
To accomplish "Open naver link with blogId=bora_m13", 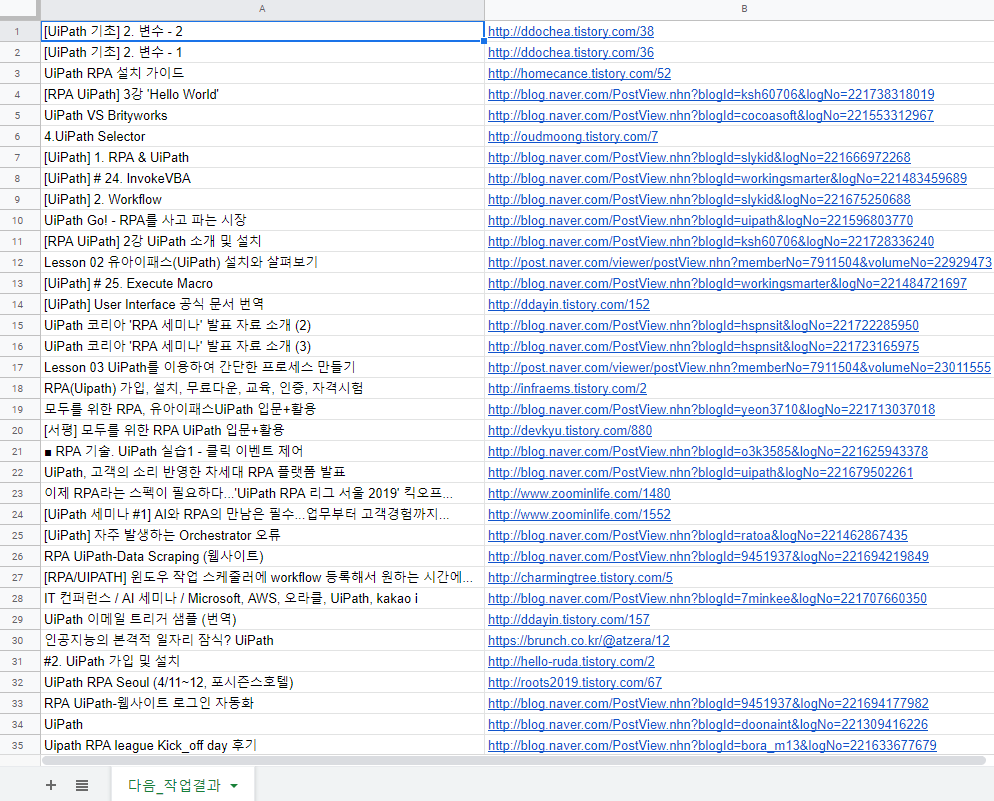I will point(712,745).
